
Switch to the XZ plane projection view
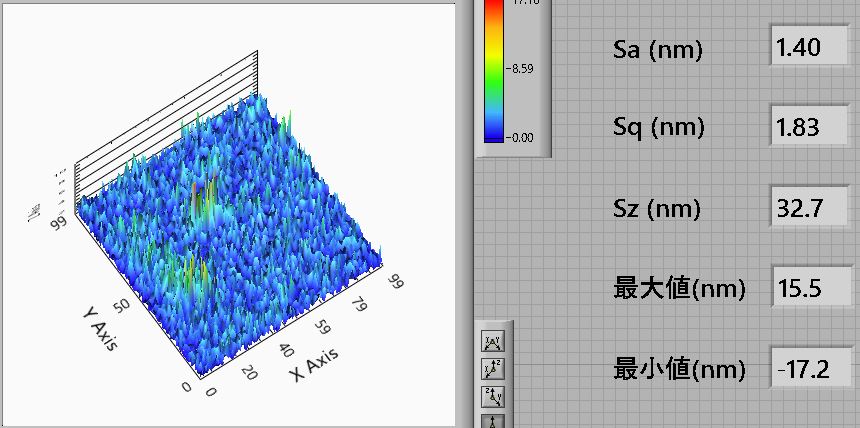pyautogui.click(x=493, y=370)
